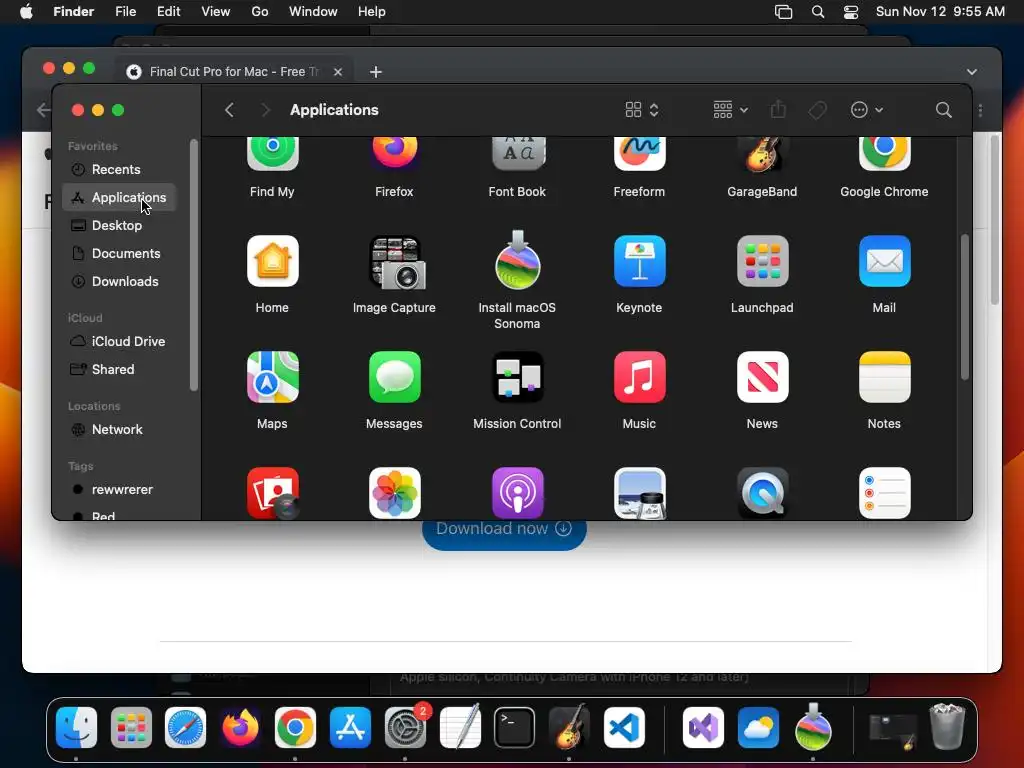Close the Final Cut Pro browser tab
This screenshot has width=1024, height=768.
[x=338, y=72]
